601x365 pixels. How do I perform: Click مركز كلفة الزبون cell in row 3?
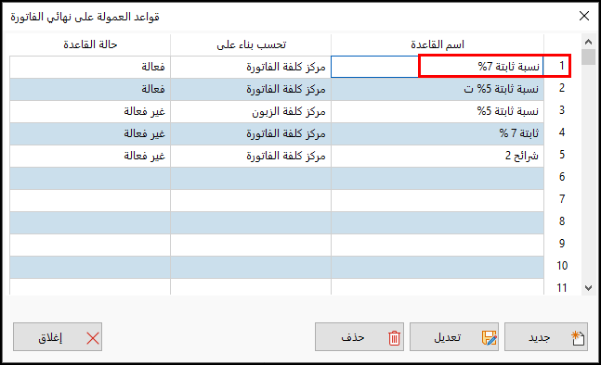click(x=251, y=112)
